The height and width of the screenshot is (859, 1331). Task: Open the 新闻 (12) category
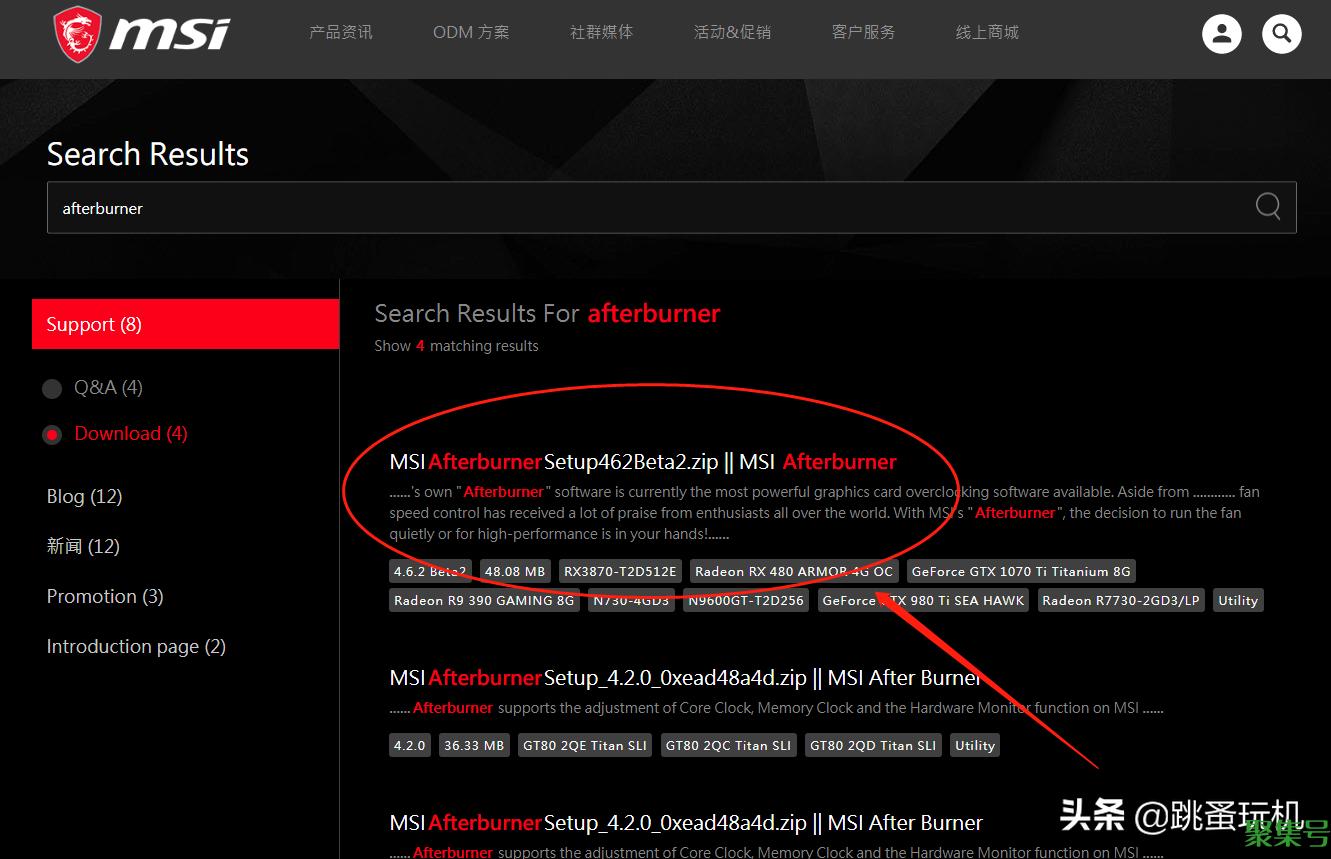tap(83, 546)
